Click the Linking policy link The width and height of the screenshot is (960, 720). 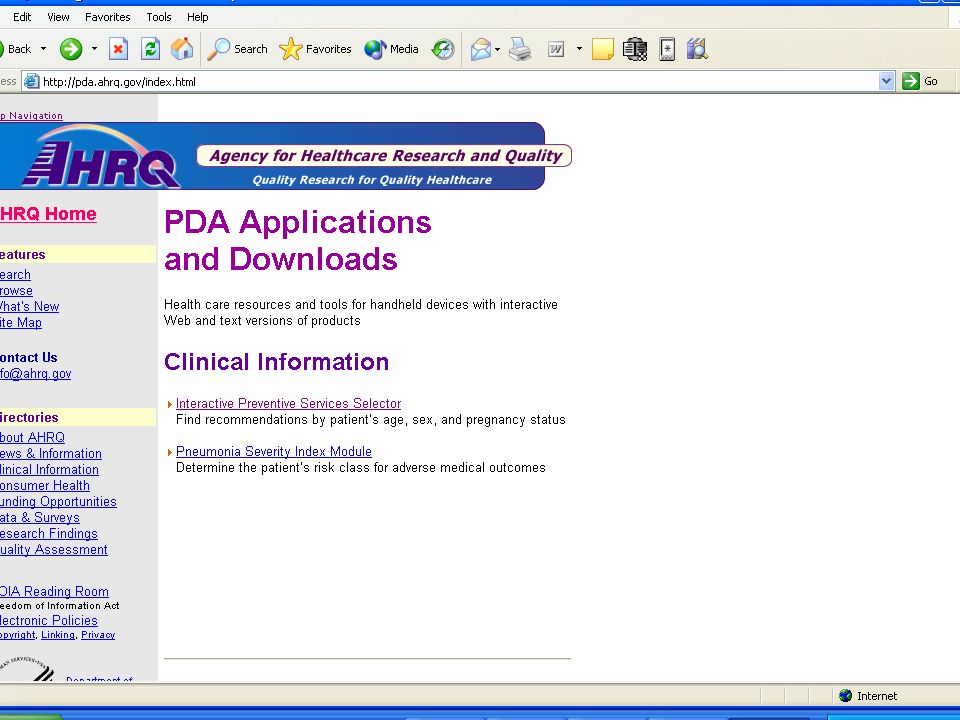(x=58, y=635)
